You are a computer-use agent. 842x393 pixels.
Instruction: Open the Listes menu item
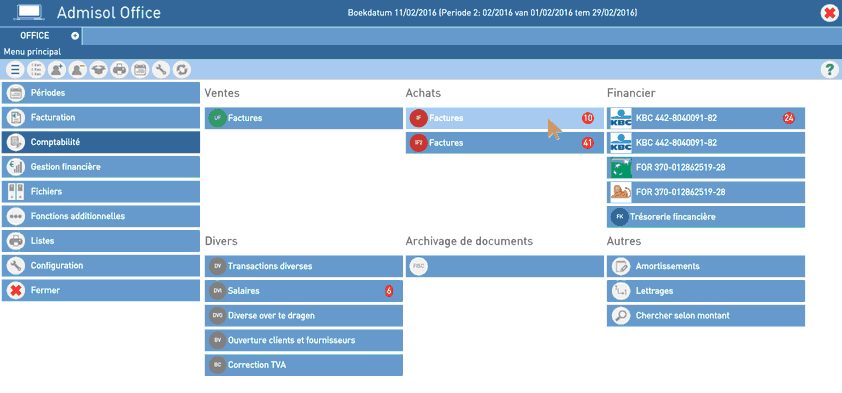pyautogui.click(x=101, y=241)
